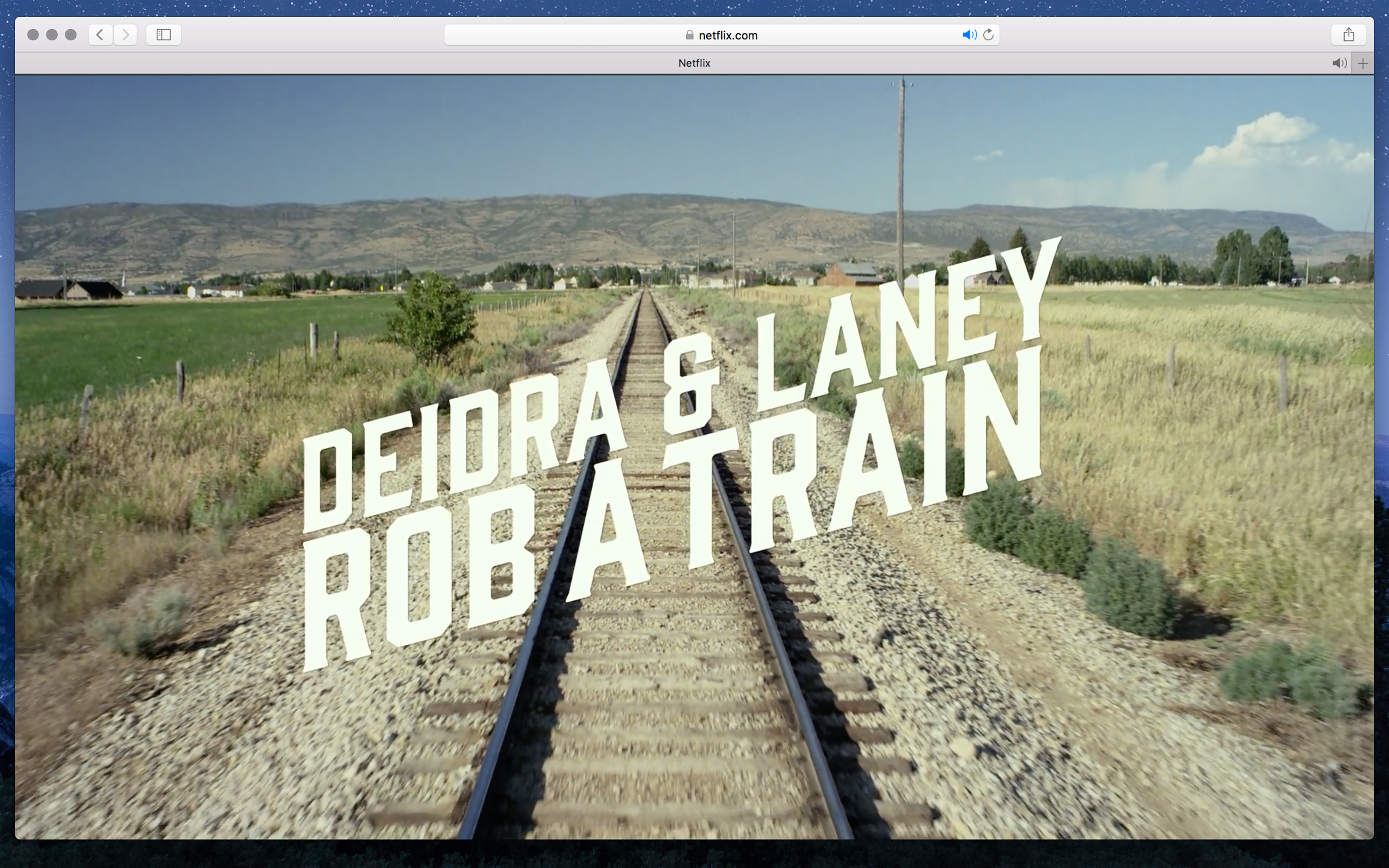This screenshot has width=1389, height=868.
Task: Reload the netflix.com page
Action: 988,34
